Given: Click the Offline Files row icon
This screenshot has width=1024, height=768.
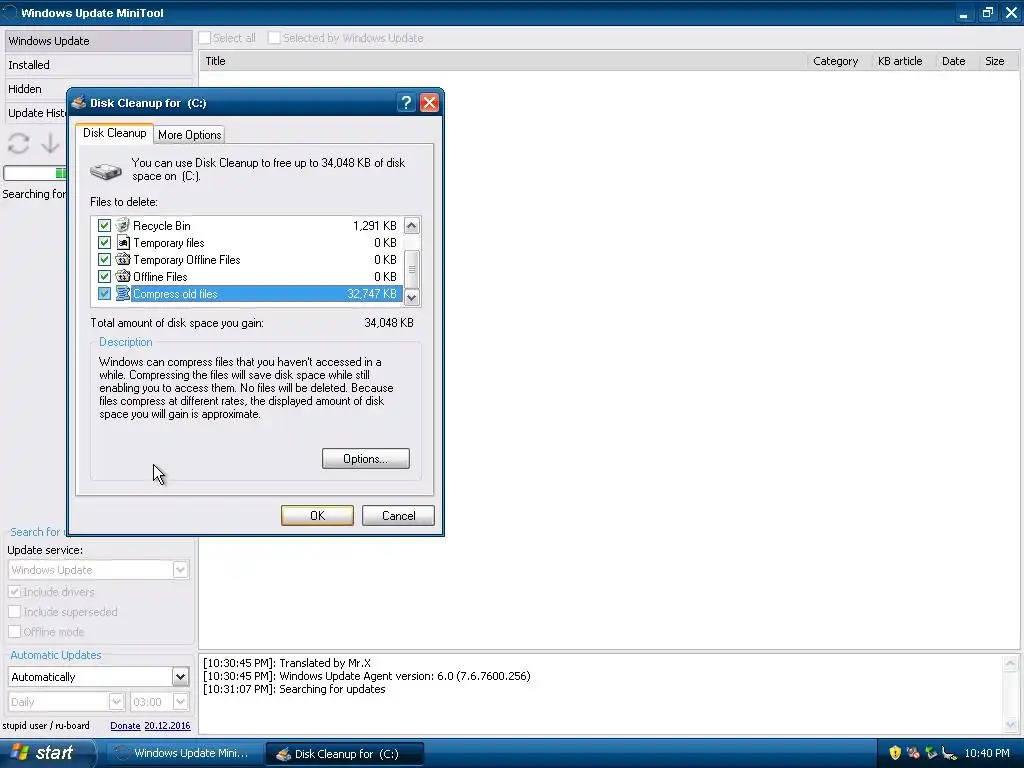Looking at the screenshot, I should pos(123,276).
